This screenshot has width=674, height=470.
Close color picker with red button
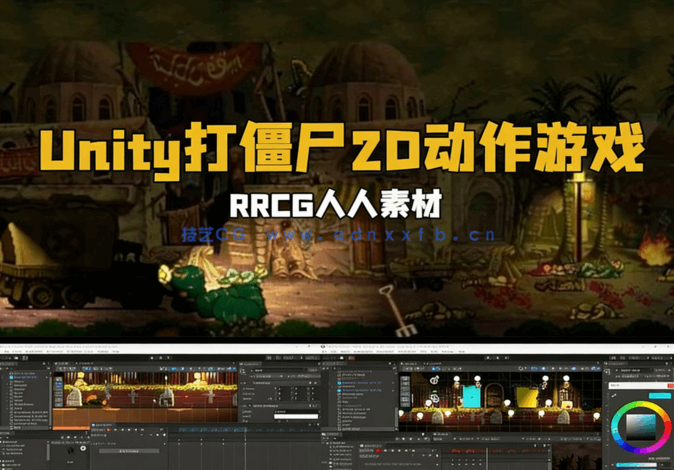pyautogui.click(x=671, y=385)
